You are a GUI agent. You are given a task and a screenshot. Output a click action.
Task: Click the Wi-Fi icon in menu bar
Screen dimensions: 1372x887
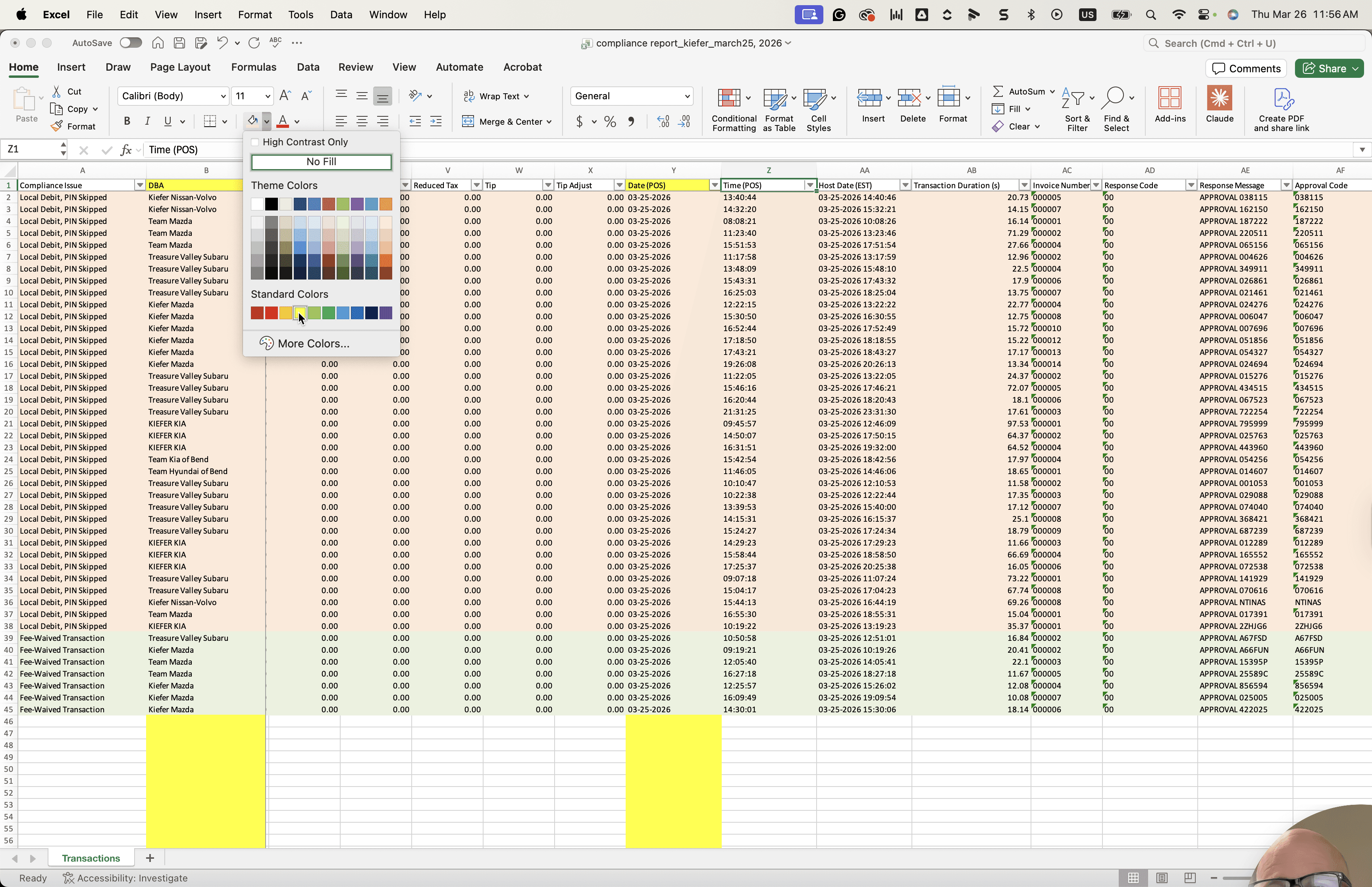(1179, 15)
